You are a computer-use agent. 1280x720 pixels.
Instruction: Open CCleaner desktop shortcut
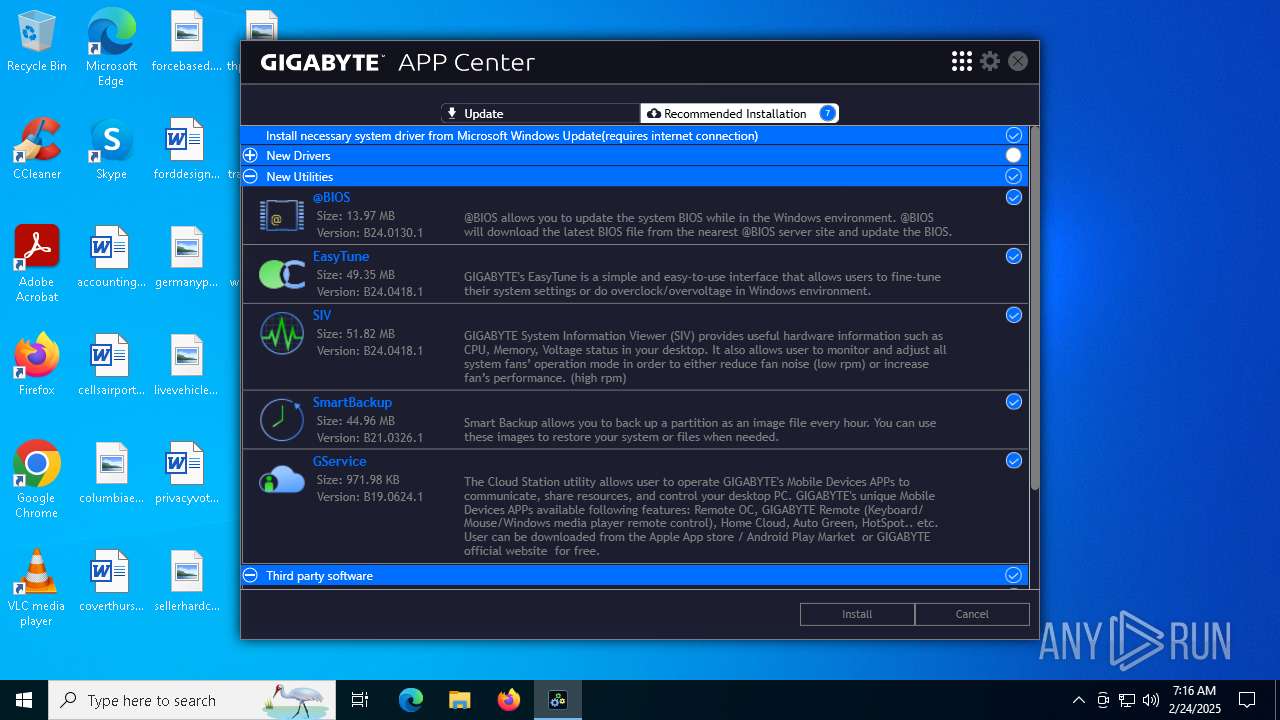(37, 150)
